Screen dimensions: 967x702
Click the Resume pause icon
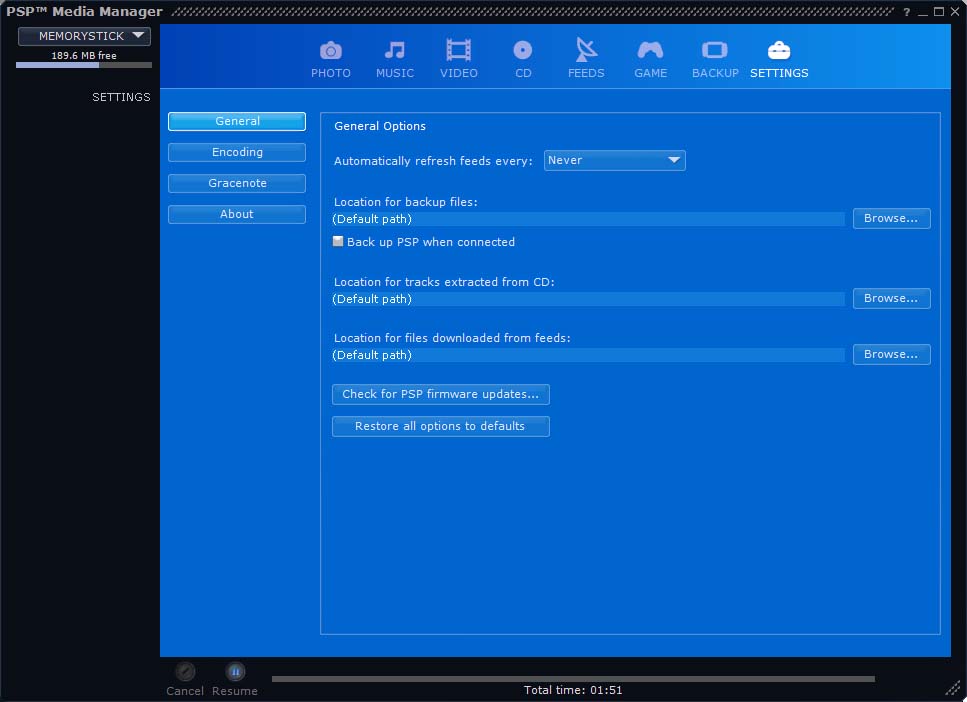coord(235,671)
